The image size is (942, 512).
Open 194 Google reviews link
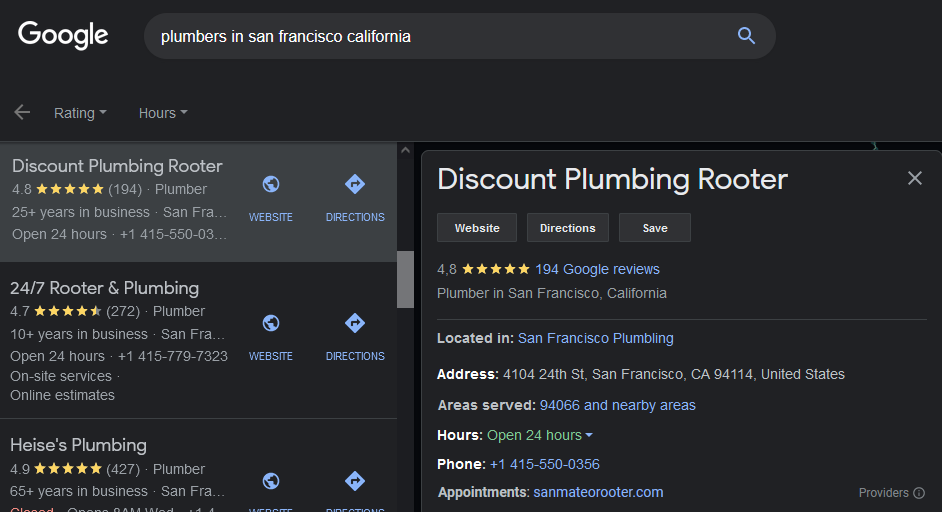pos(597,269)
